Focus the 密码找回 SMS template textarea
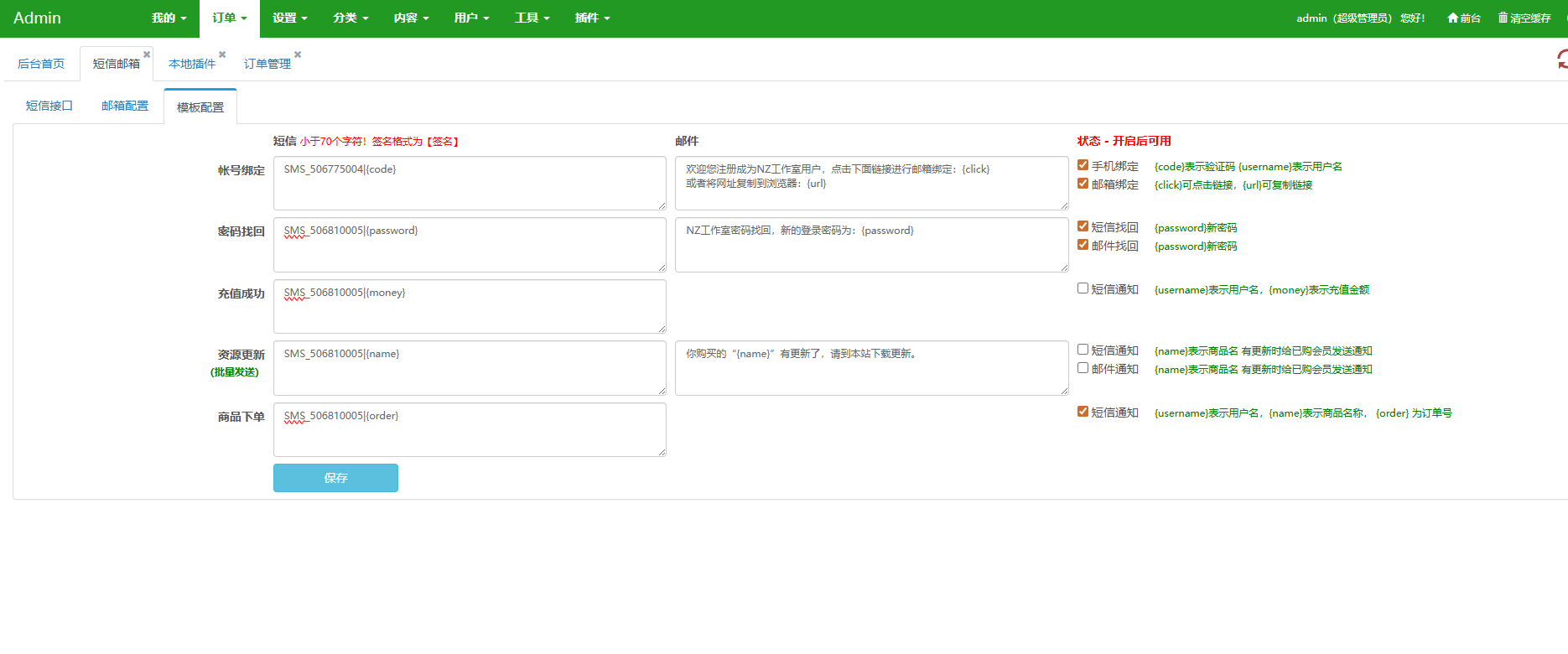Screen dimensions: 1568x654 470,245
